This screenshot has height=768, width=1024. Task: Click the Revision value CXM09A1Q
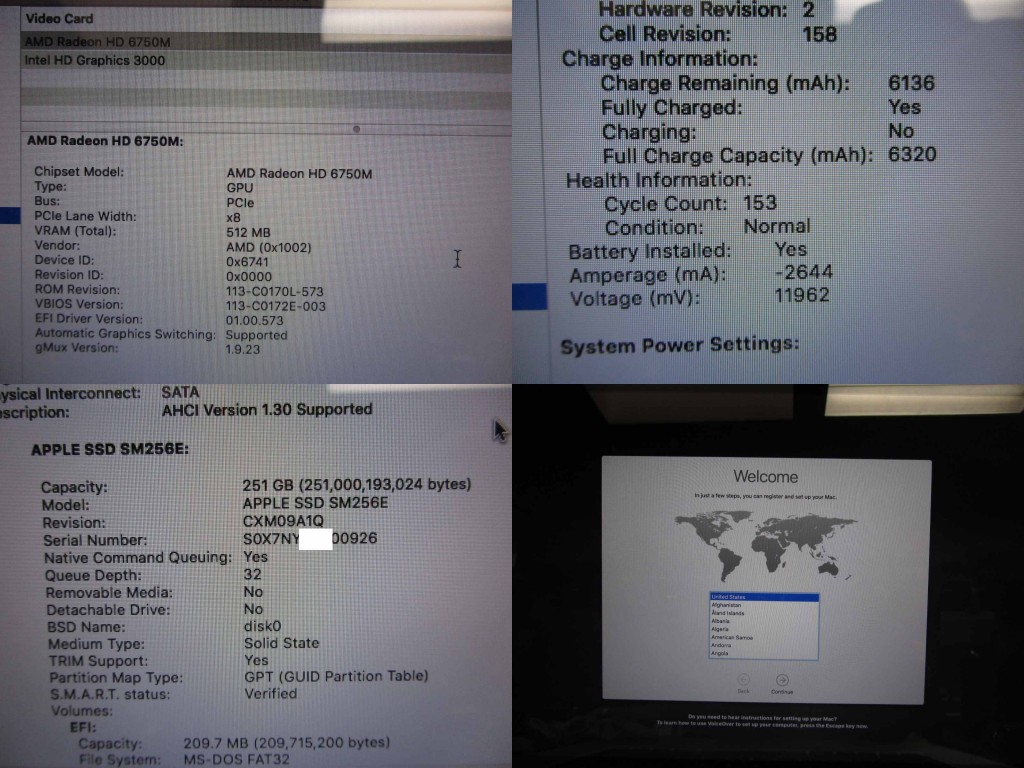click(283, 520)
